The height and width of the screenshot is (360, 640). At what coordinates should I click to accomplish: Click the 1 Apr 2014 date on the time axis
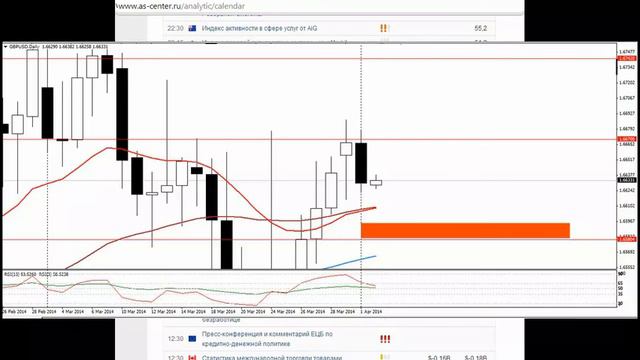click(371, 311)
